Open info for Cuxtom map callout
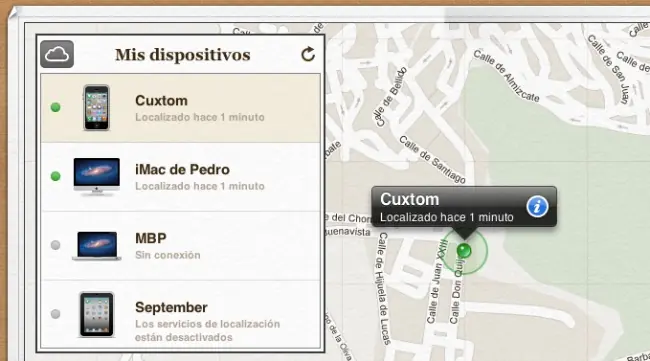This screenshot has height=361, width=650. coord(537,206)
